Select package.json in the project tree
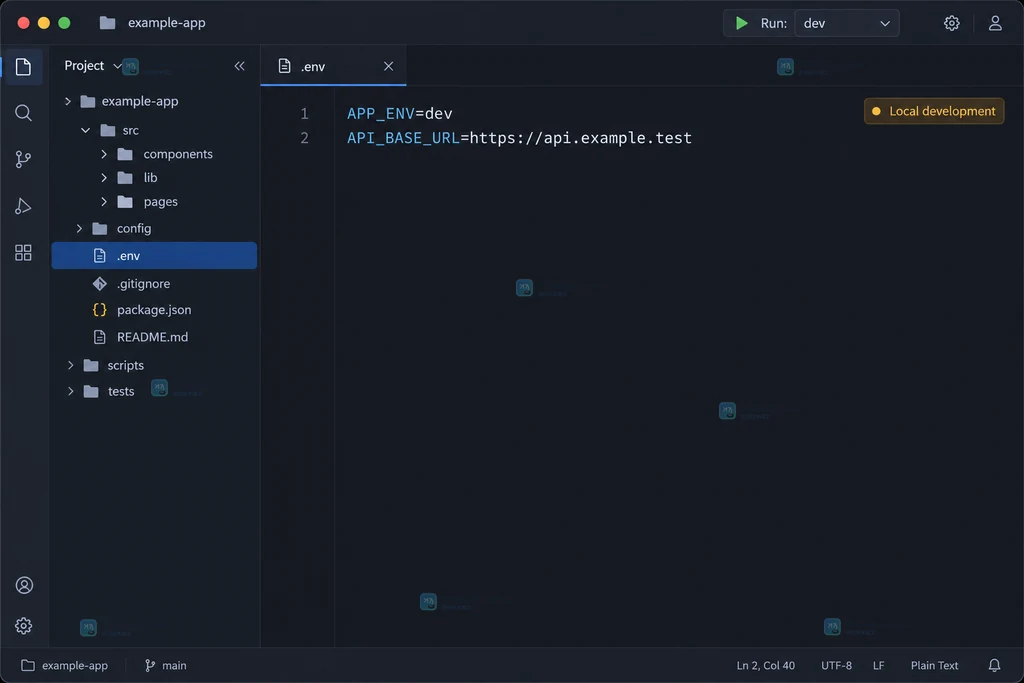1024x683 pixels. point(154,310)
